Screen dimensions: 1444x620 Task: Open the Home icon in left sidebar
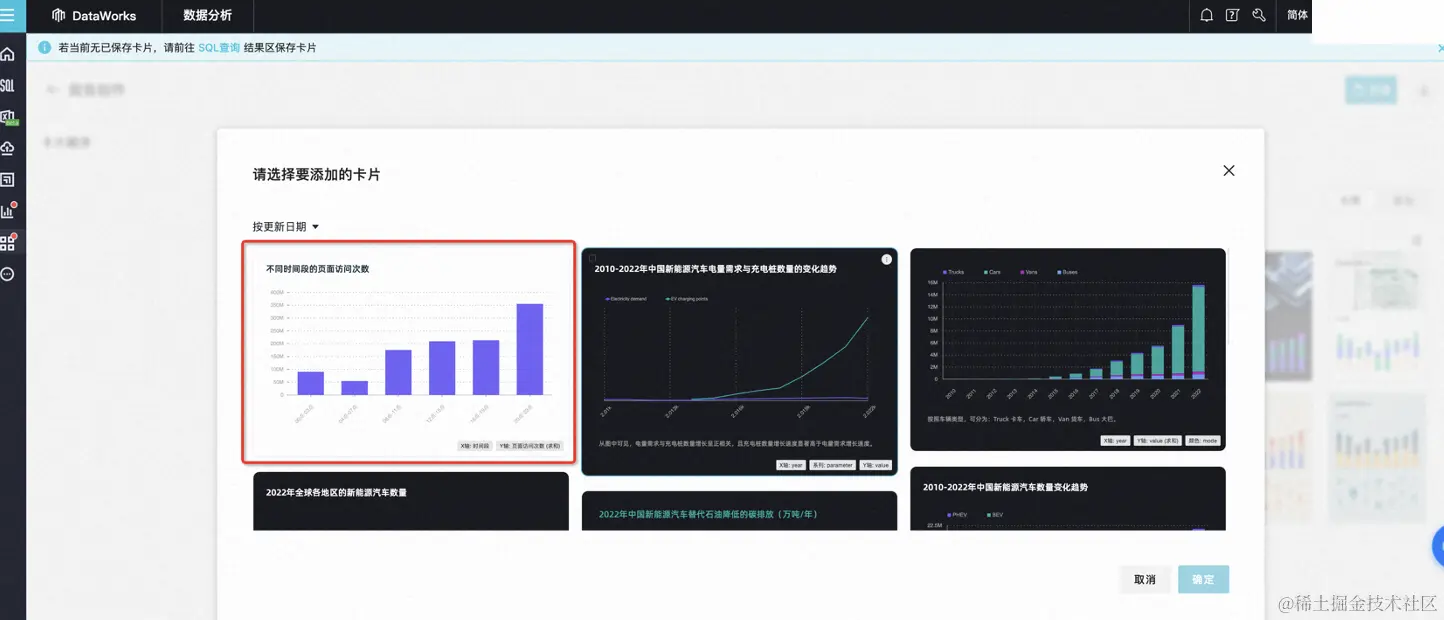8,54
